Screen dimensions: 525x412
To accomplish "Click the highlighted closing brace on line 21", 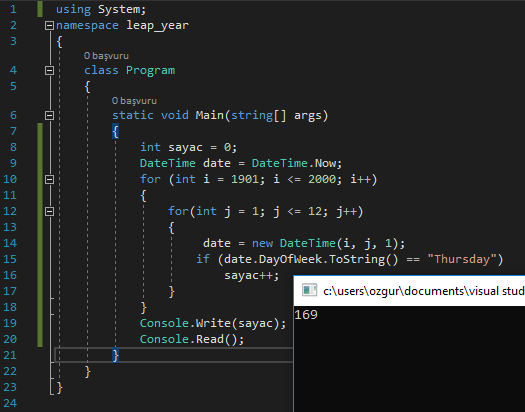I will tap(116, 355).
